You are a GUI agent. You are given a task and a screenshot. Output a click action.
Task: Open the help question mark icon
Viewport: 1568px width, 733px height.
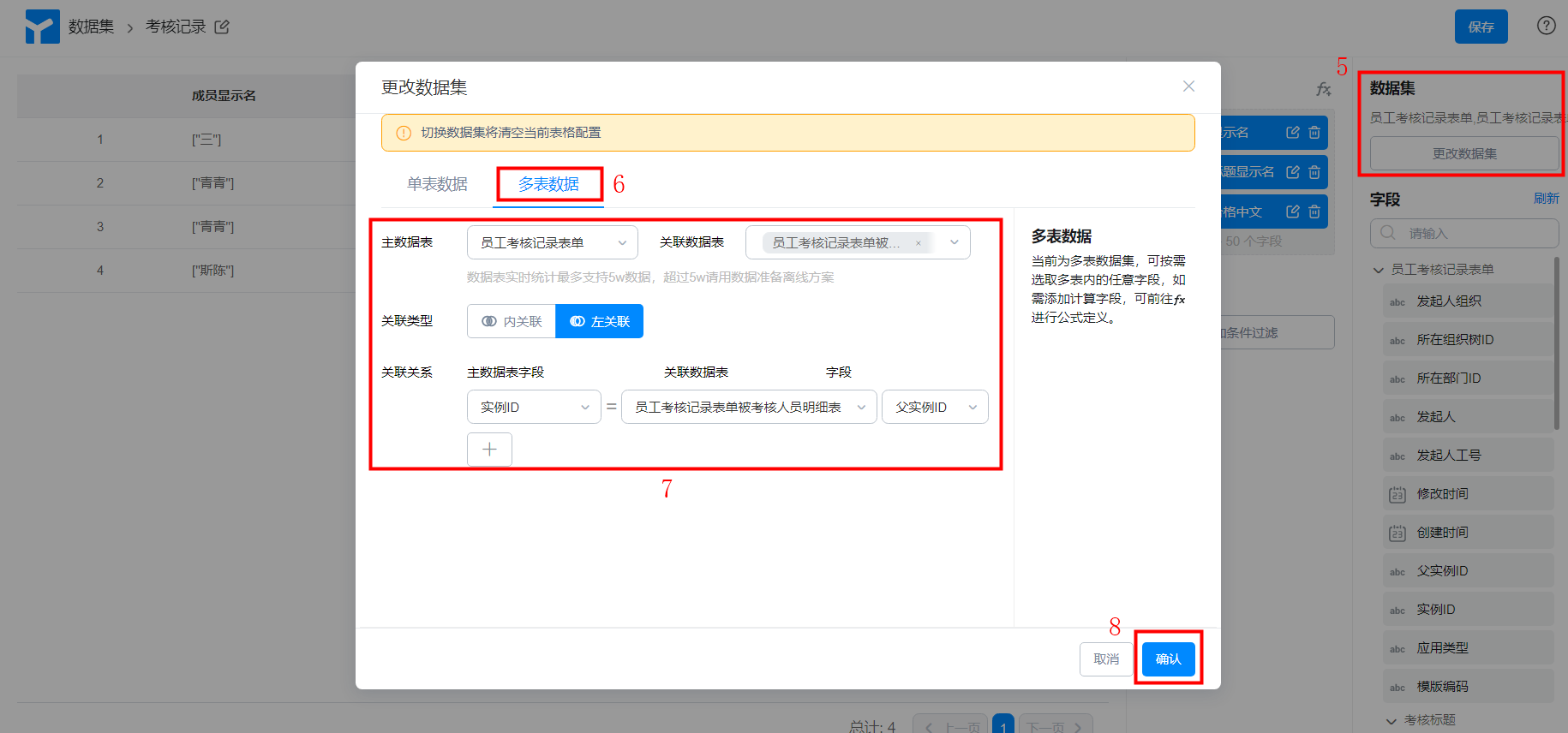pos(1546,26)
